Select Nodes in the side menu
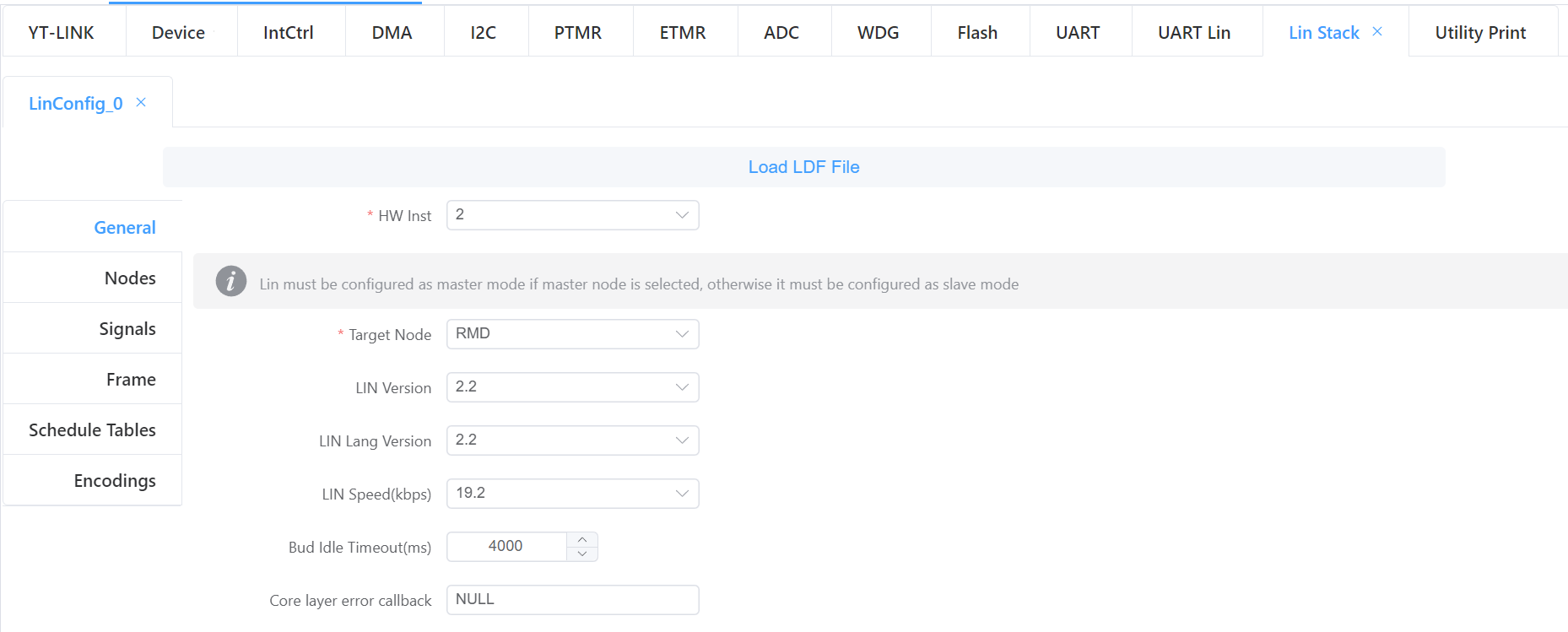1568x632 pixels. [x=130, y=278]
